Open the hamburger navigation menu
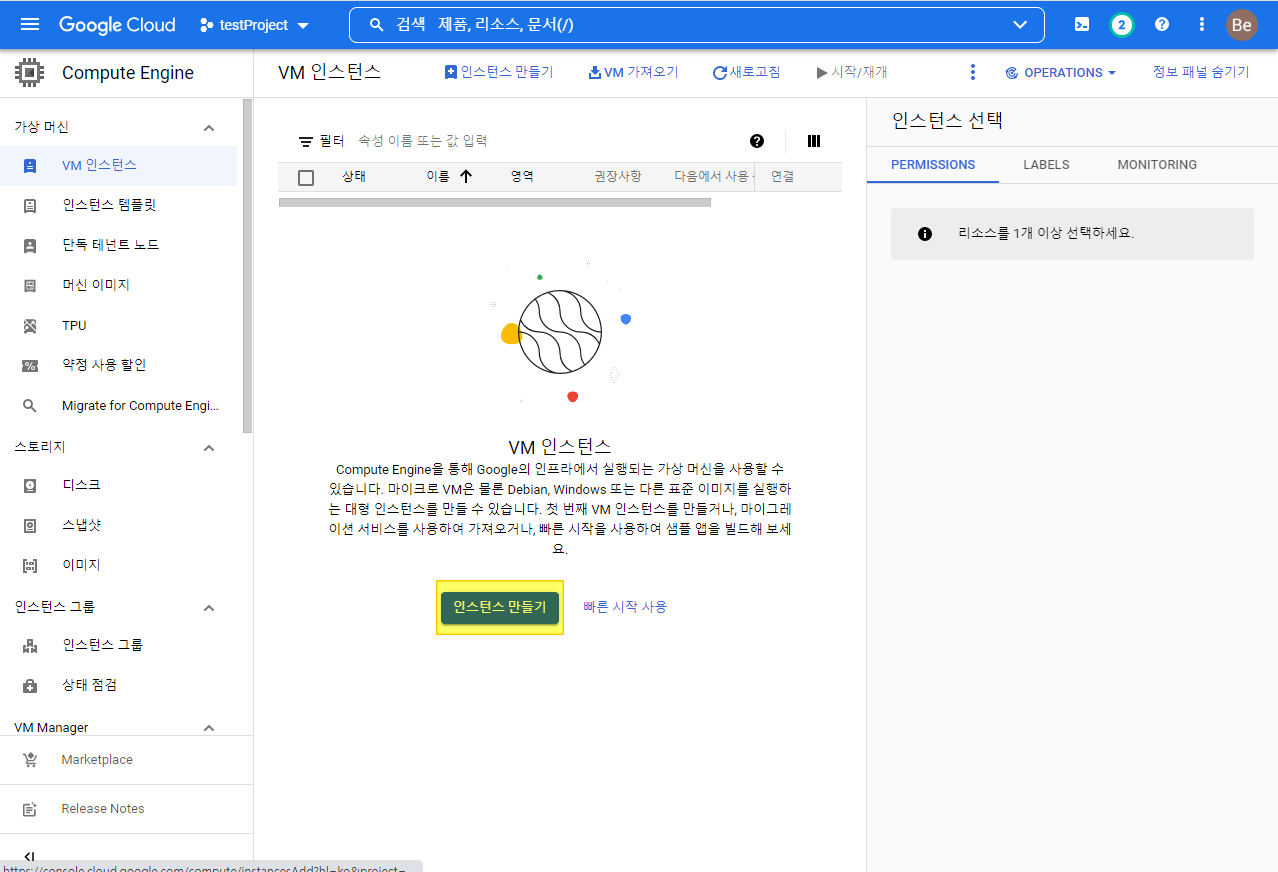 pos(30,25)
